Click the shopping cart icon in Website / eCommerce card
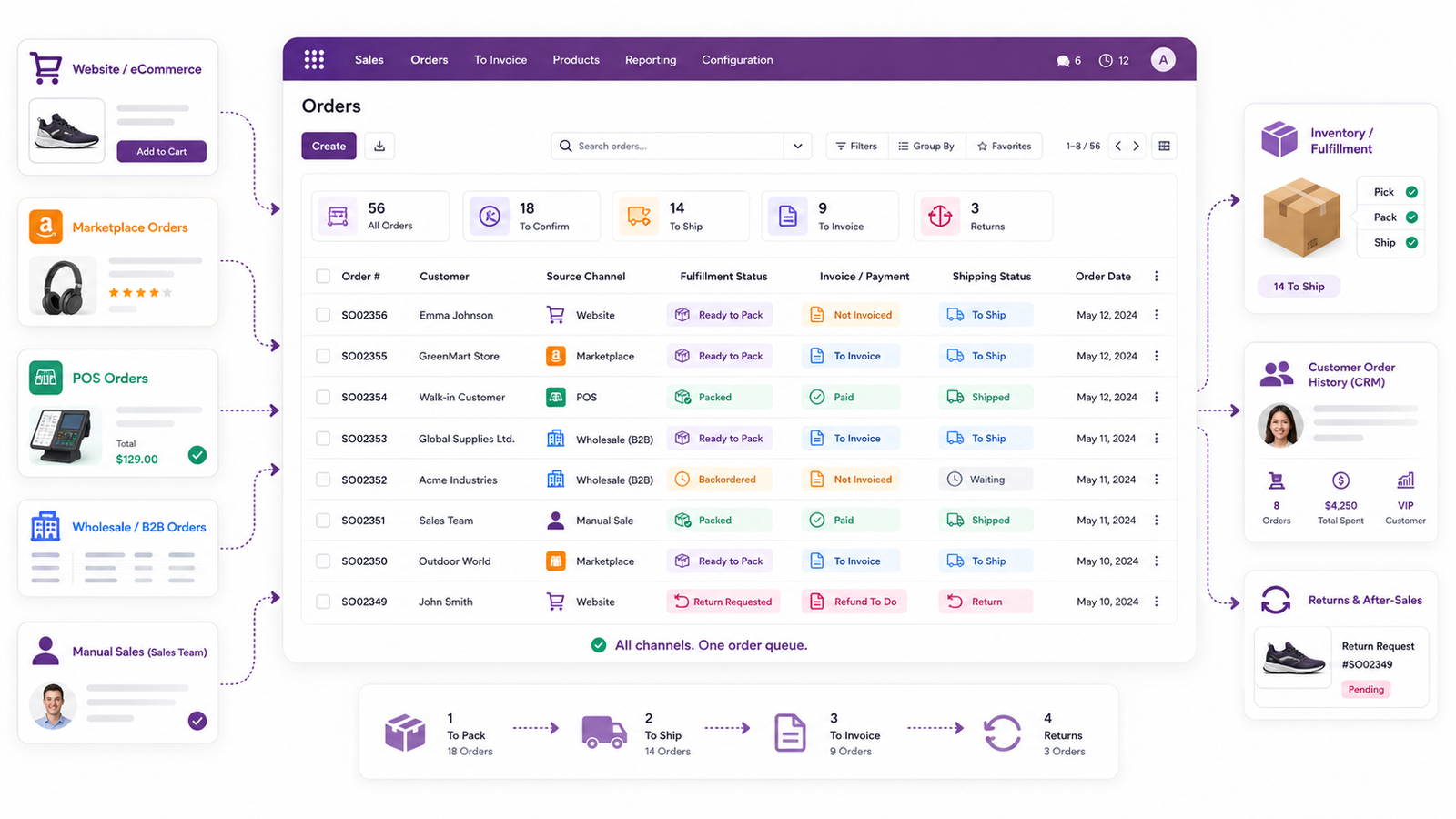Image resolution: width=1456 pixels, height=819 pixels. (46, 68)
